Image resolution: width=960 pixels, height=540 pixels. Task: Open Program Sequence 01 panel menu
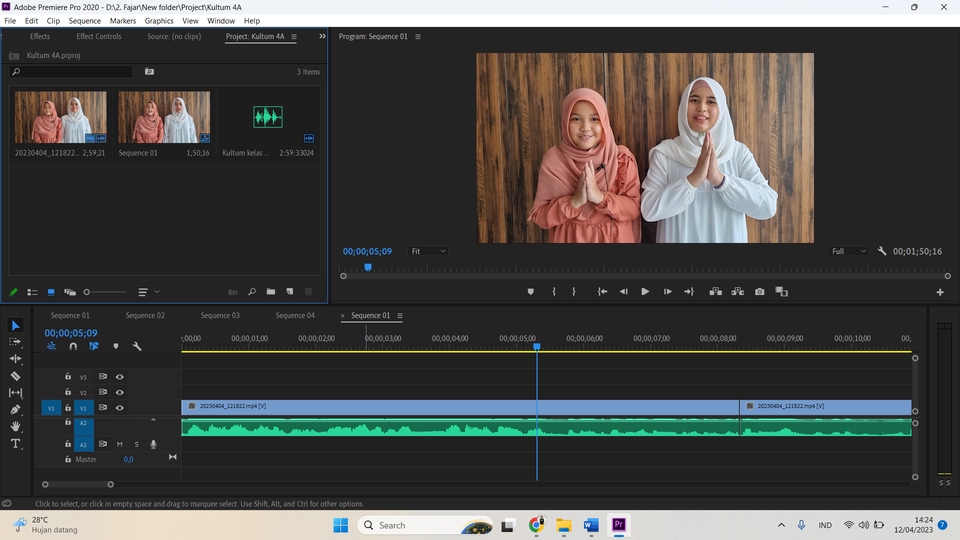click(x=418, y=36)
